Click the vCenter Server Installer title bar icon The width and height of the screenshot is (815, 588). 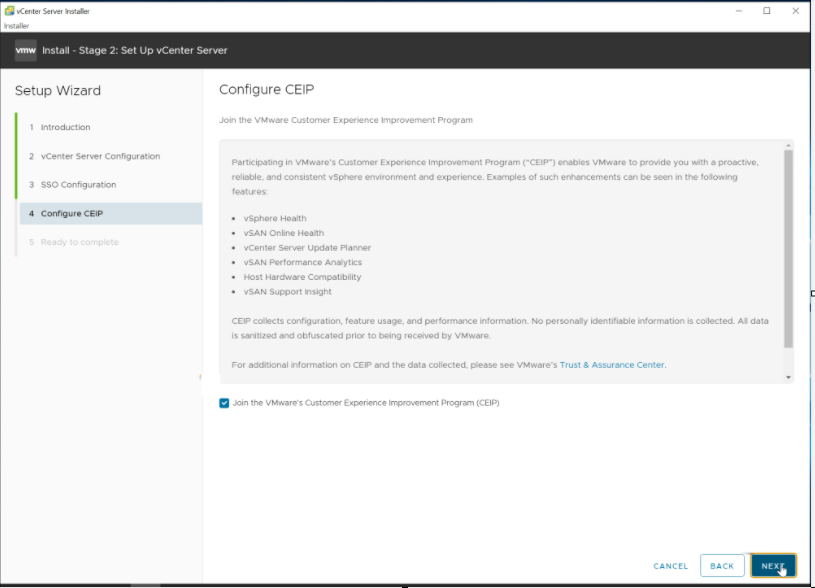pyautogui.click(x=9, y=11)
